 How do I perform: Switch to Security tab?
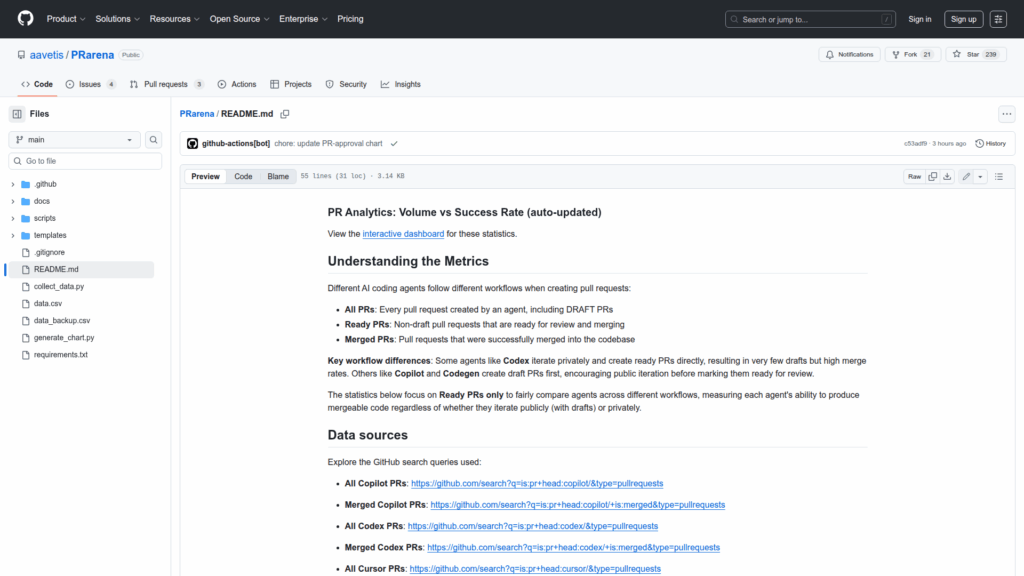coord(346,84)
